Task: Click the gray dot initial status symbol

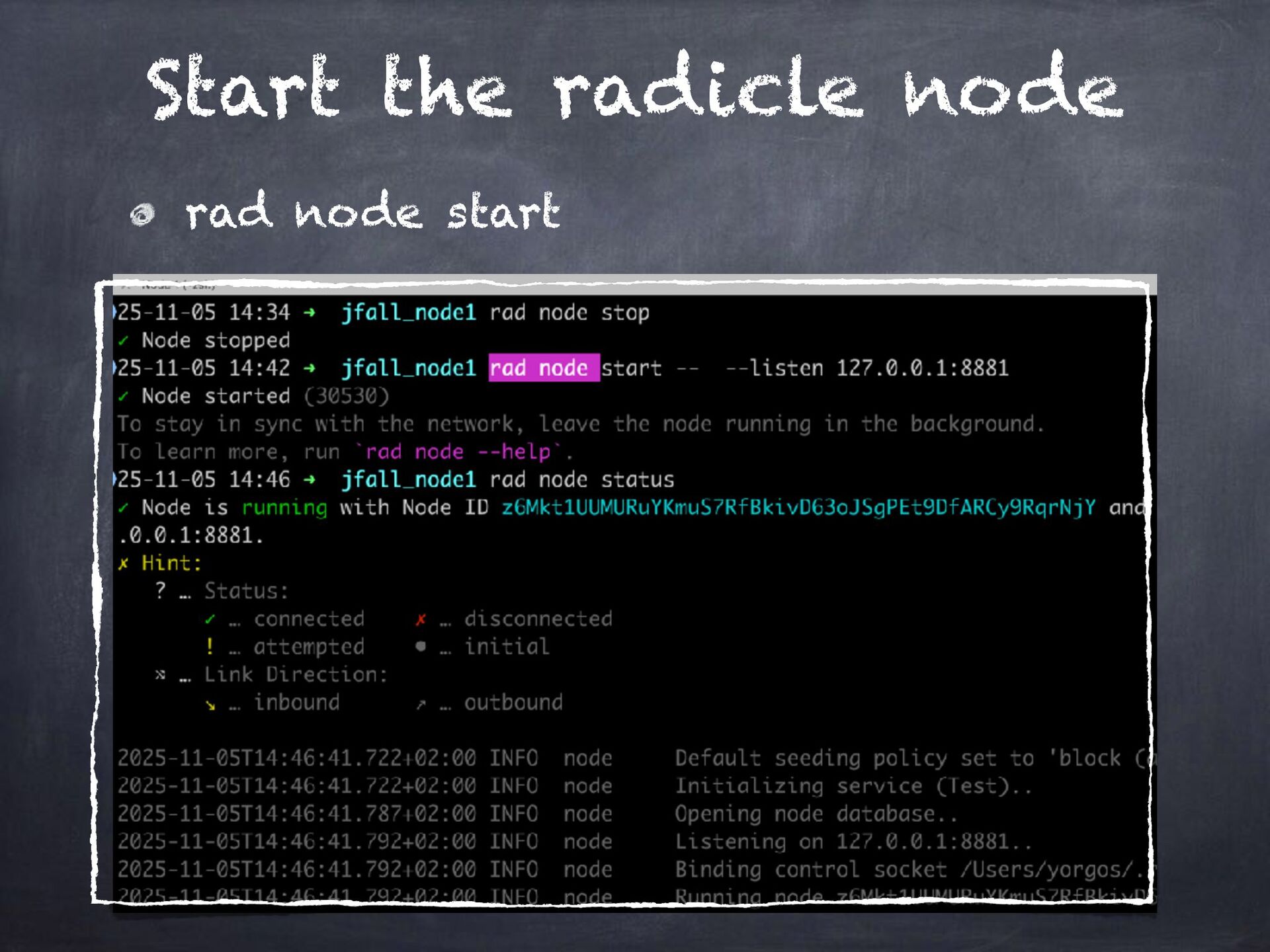Action: 421,647
